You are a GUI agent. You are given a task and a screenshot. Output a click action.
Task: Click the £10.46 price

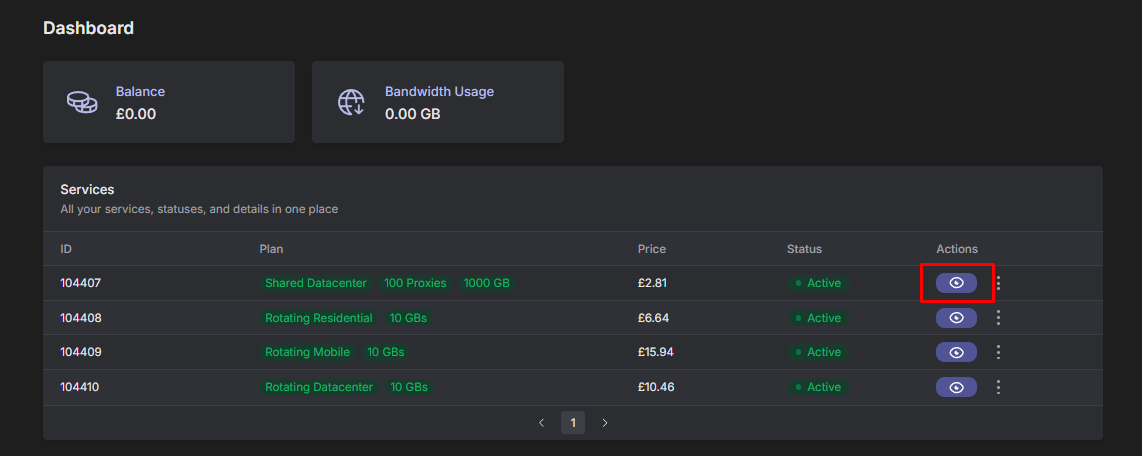(655, 387)
